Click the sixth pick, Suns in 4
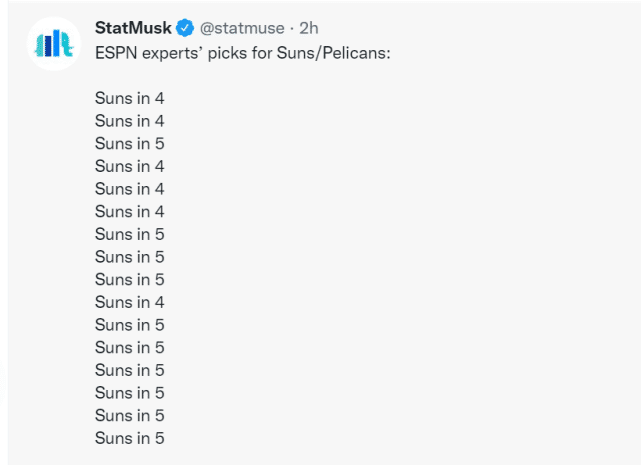This screenshot has height=465, width=641. point(130,211)
